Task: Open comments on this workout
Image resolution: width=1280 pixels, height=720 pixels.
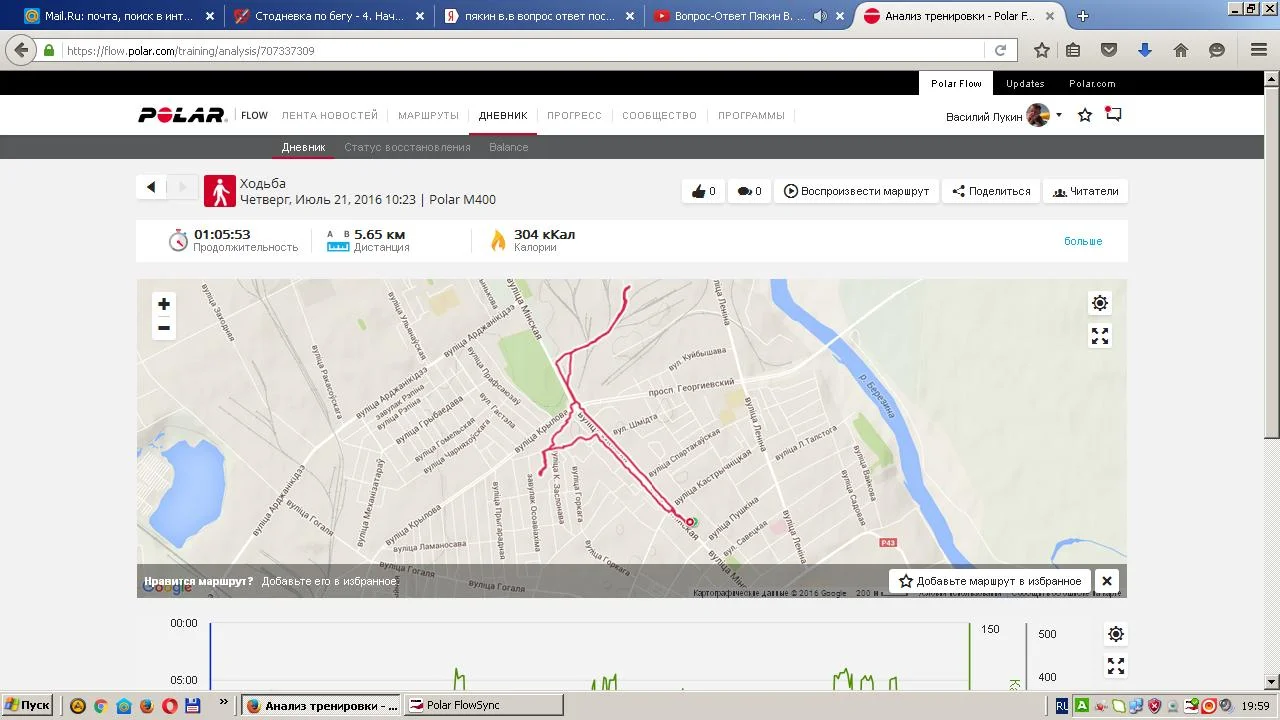Action: (749, 191)
